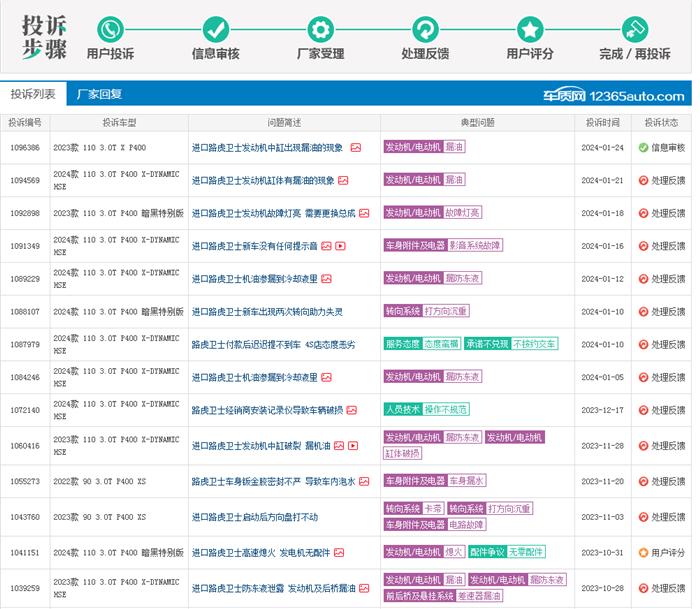Open complaint 进口路虎卫士发动机中缸出现漏油的现象
Screen dimensions: 700x609
(x=267, y=148)
